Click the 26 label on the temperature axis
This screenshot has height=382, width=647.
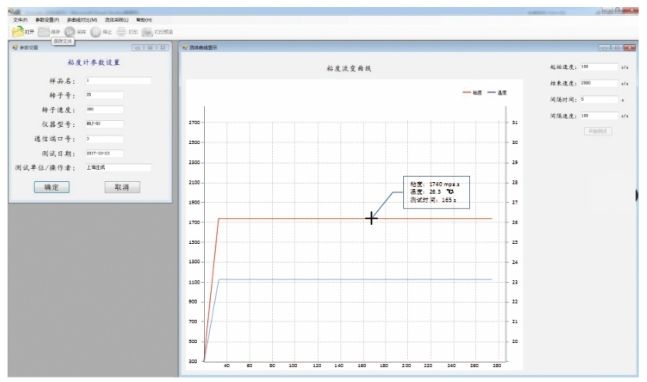[515, 222]
